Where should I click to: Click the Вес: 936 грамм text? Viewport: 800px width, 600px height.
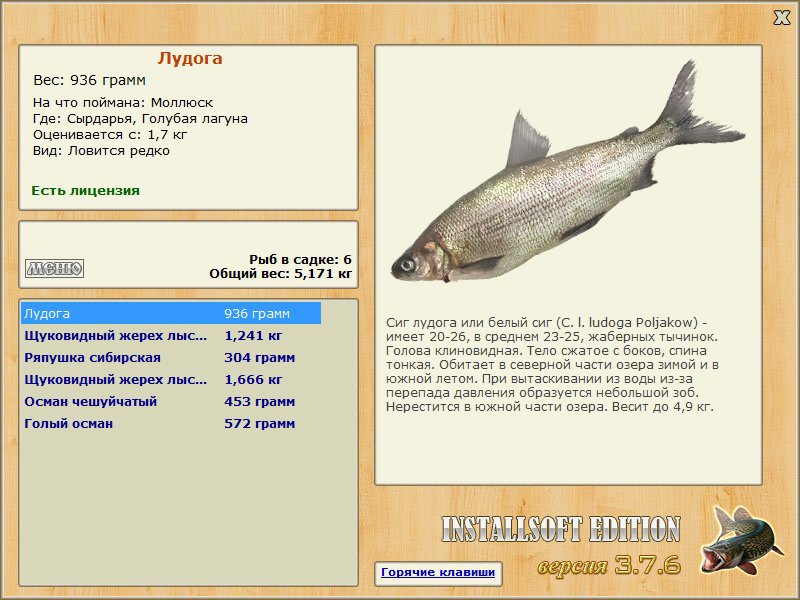tap(89, 80)
